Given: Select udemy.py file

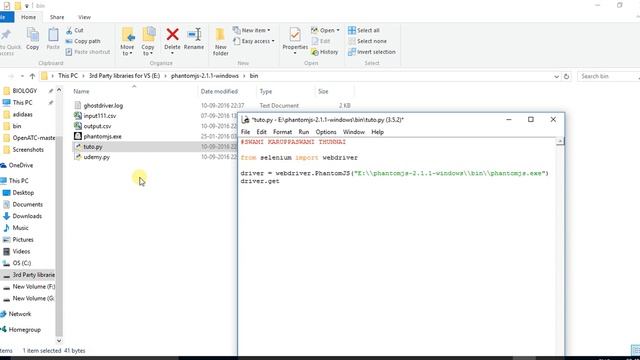Looking at the screenshot, I should [92, 157].
